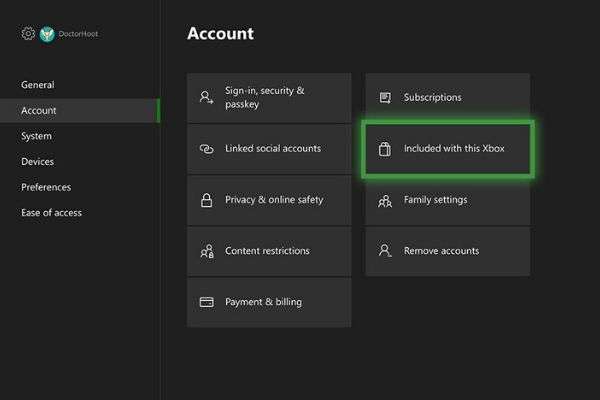This screenshot has width=600, height=400.
Task: Select Included with this Xbox
Action: 448,149
